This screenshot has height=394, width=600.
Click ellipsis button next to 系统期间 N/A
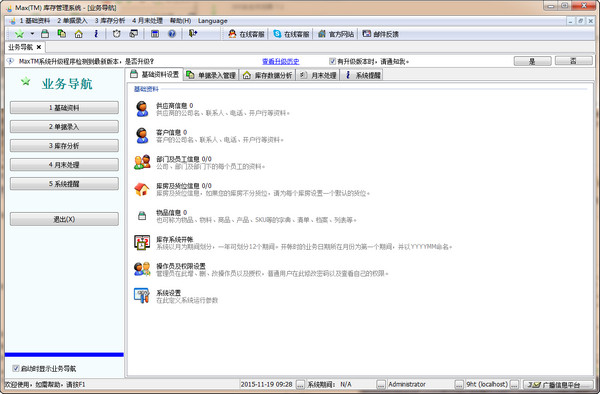[x=381, y=384]
